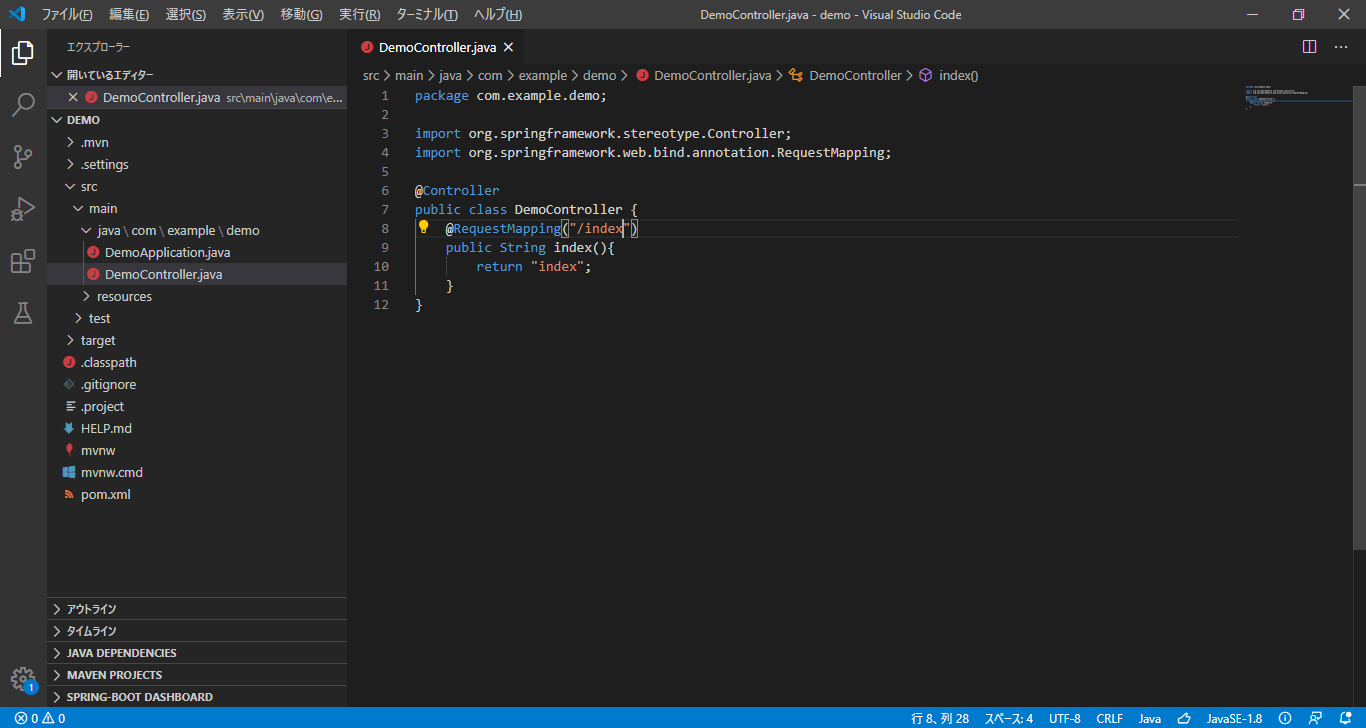The width and height of the screenshot is (1366, 728).
Task: Click the lightbulb quick-fix icon on line 8
Action: click(x=423, y=228)
